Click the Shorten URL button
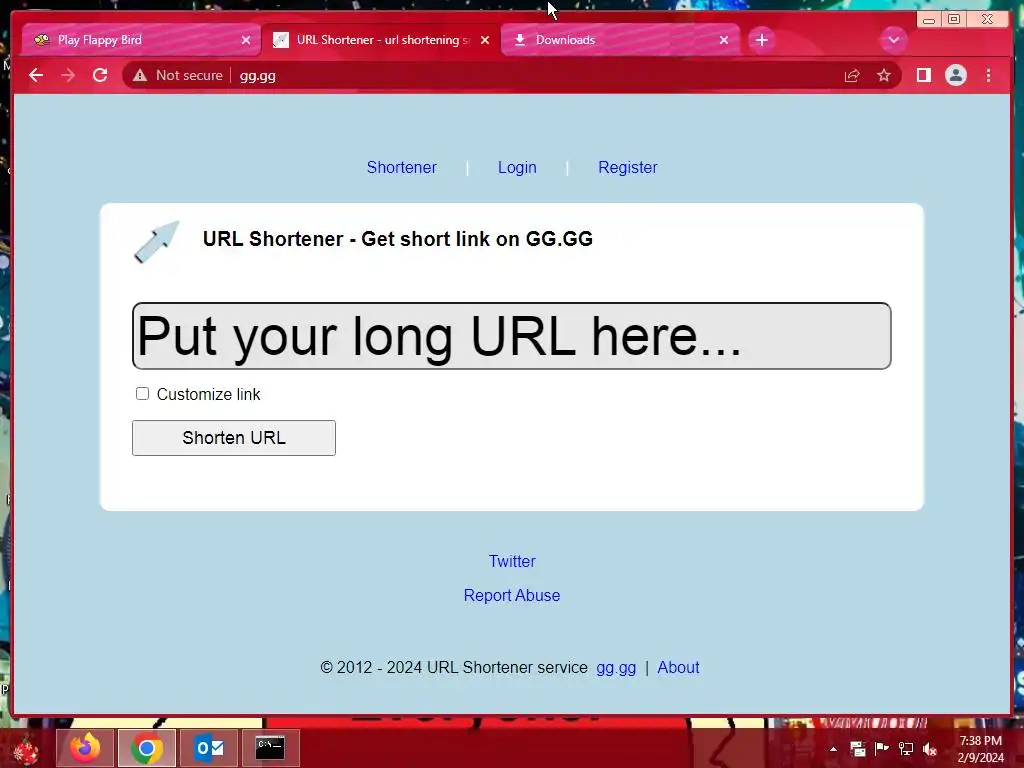 point(234,438)
